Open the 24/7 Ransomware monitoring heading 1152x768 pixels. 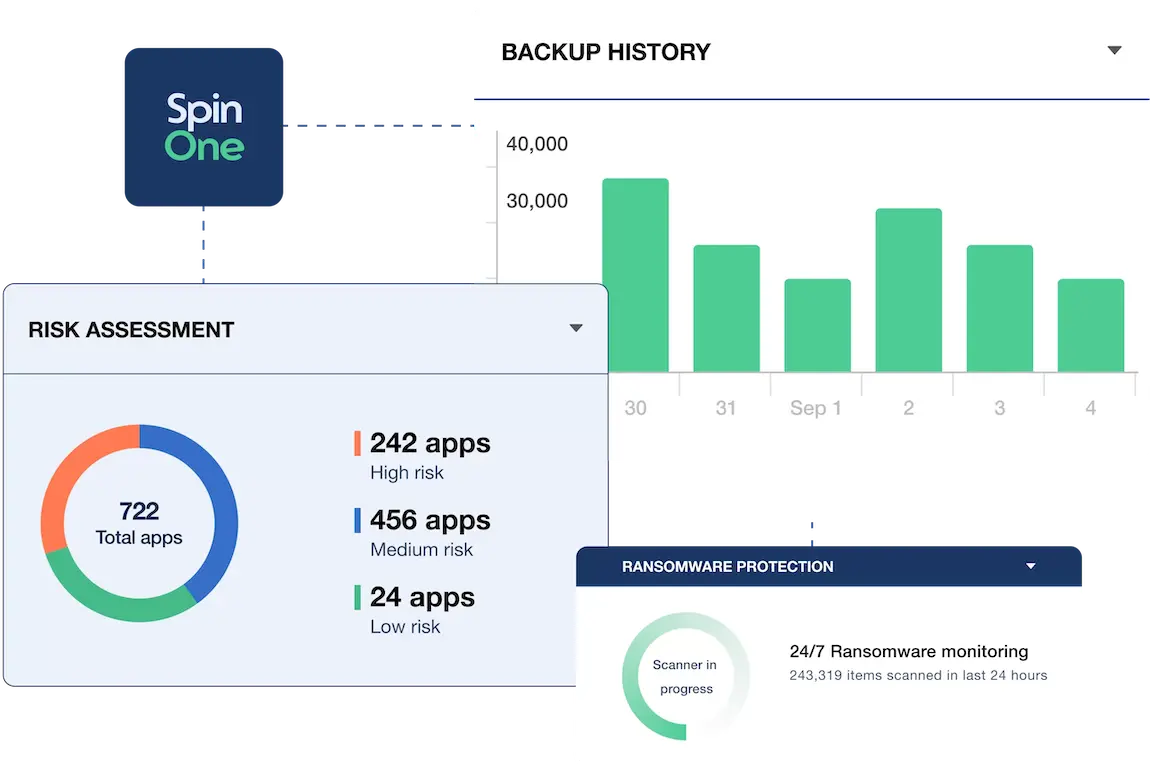tap(908, 651)
